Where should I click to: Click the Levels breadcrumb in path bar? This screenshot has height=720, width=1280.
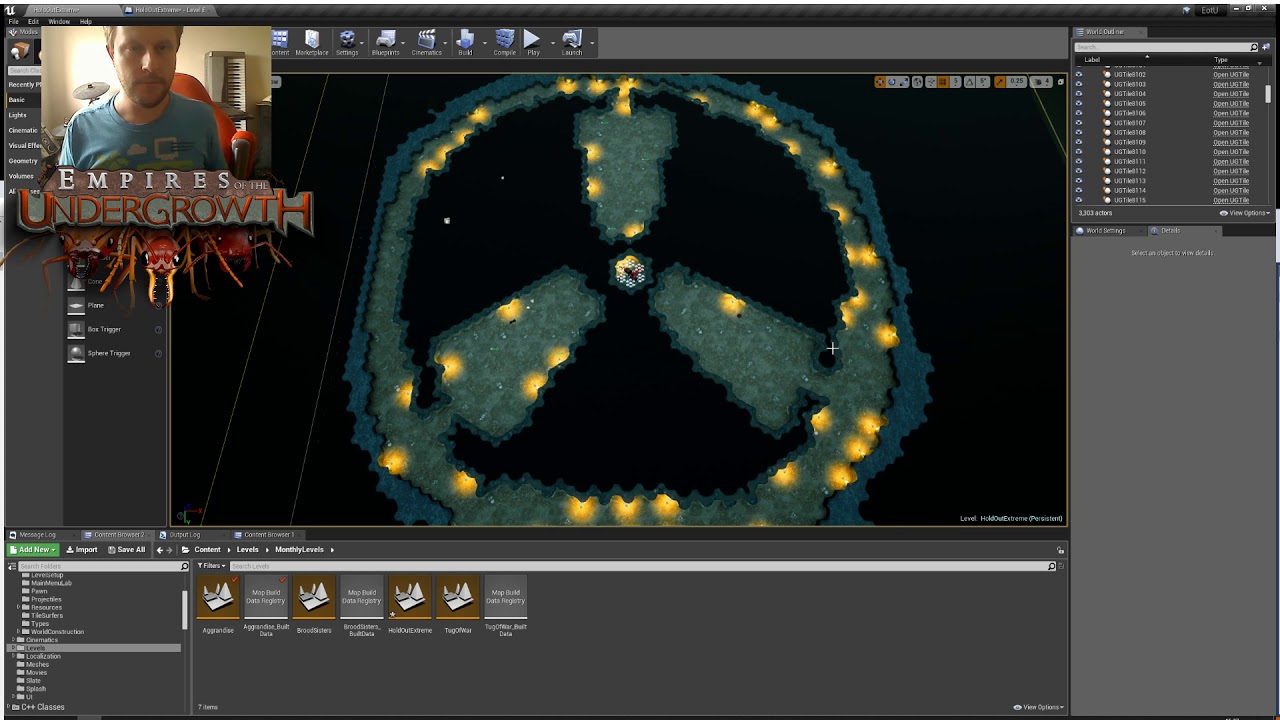(247, 550)
